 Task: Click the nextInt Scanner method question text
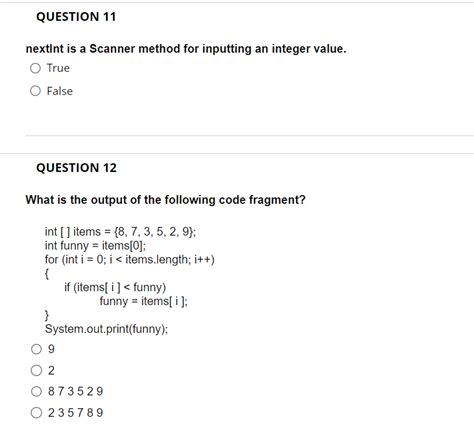click(x=186, y=49)
